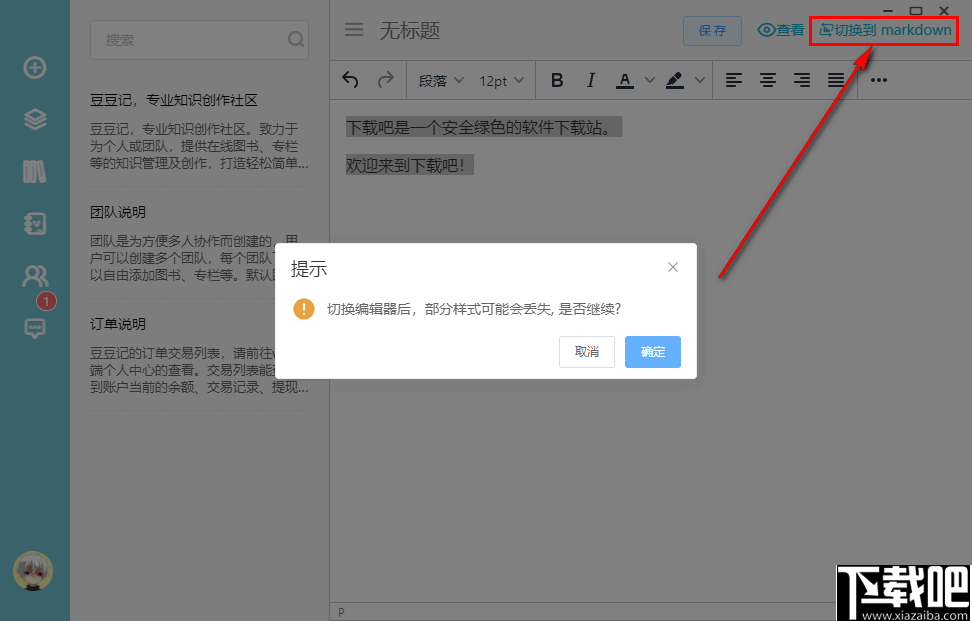Open the 12pt font size dropdown
The width and height of the screenshot is (972, 621).
coord(501,80)
